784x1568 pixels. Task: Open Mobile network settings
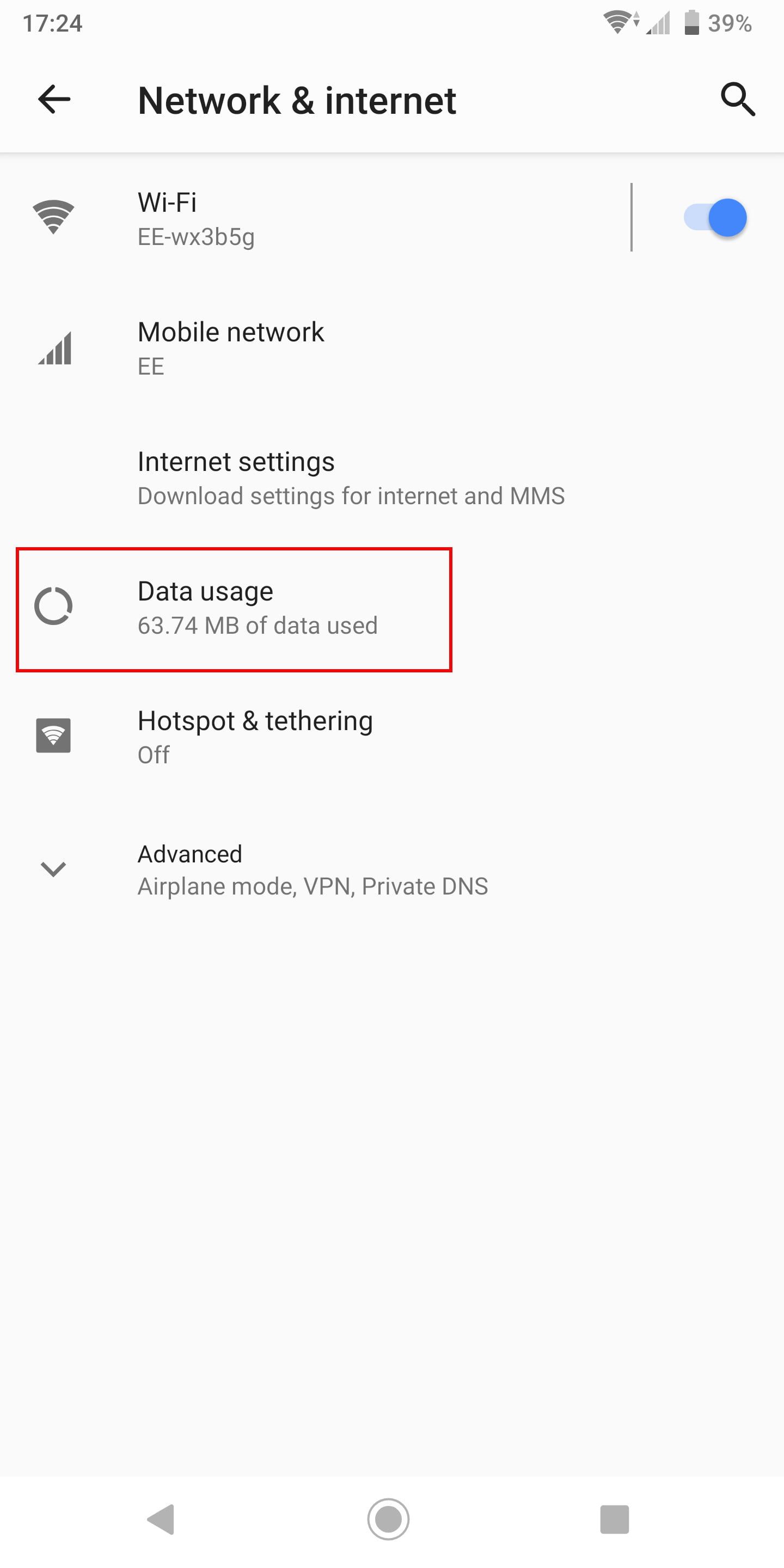(x=231, y=348)
